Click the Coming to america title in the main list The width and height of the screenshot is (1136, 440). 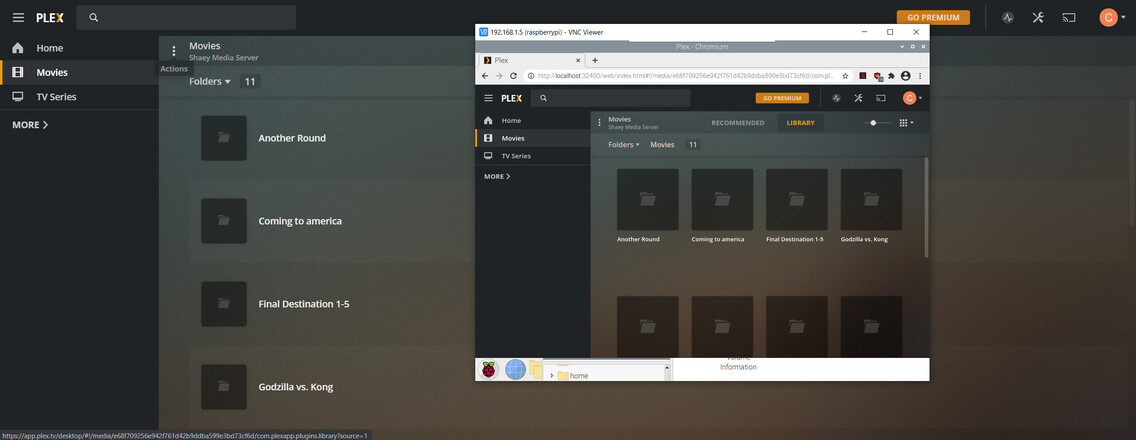300,220
